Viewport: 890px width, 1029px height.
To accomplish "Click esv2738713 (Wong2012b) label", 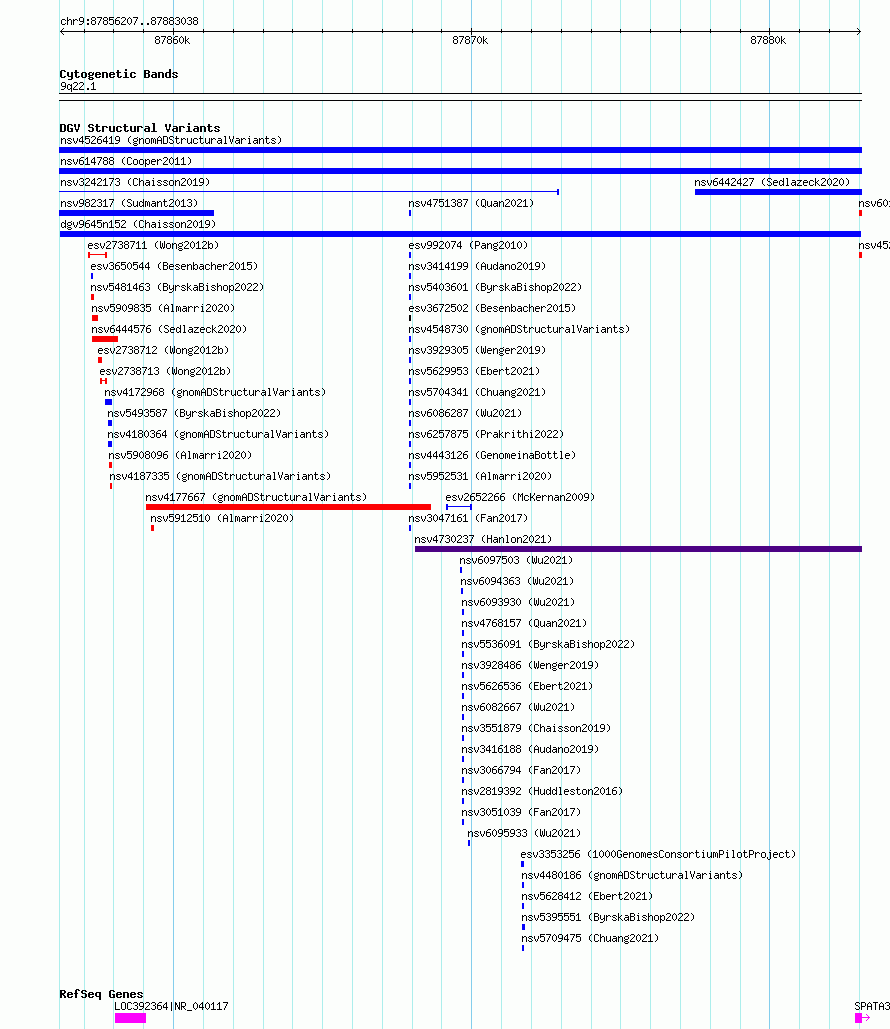I will pyautogui.click(x=165, y=371).
